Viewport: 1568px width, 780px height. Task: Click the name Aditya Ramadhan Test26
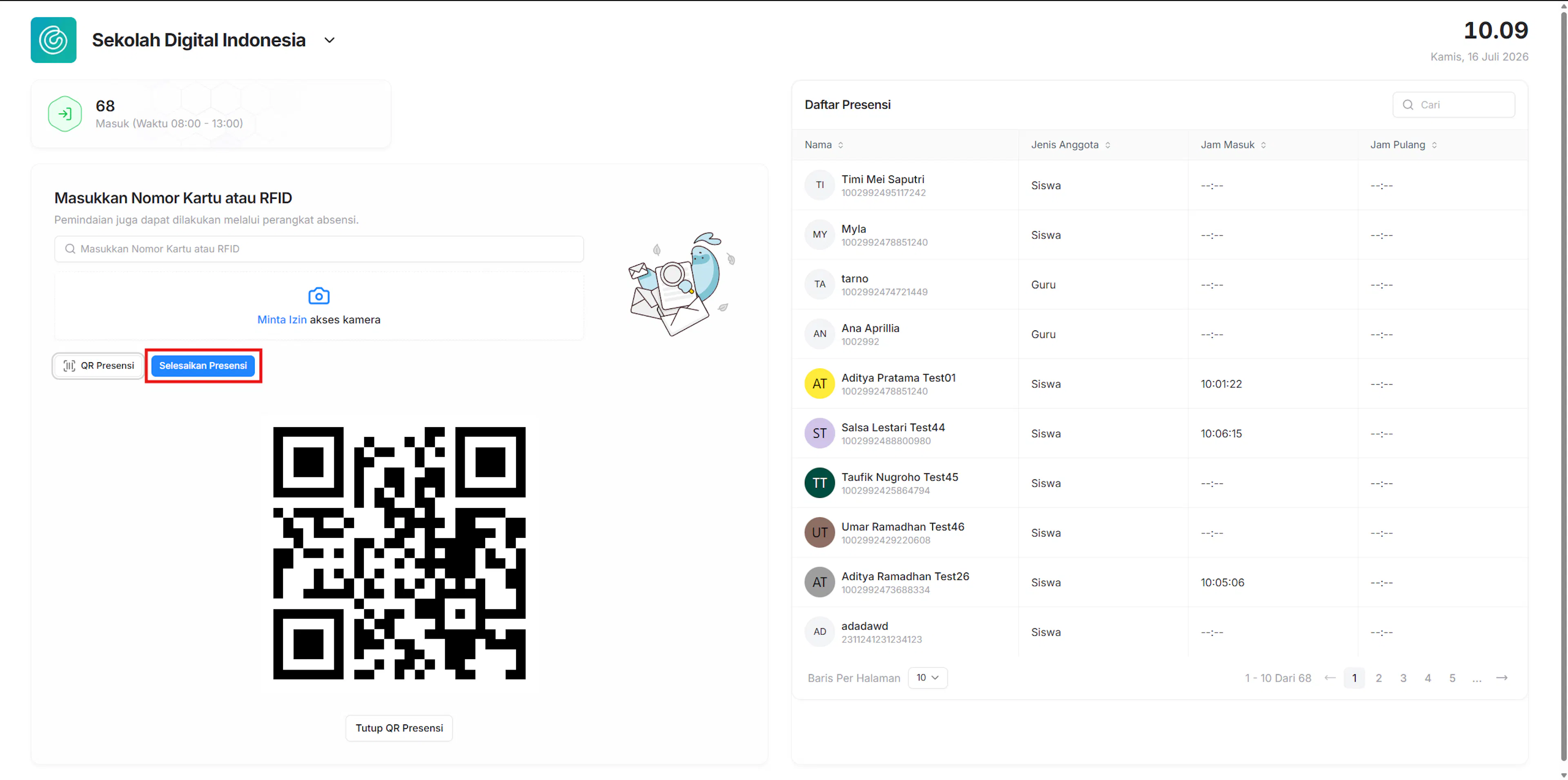tap(905, 577)
